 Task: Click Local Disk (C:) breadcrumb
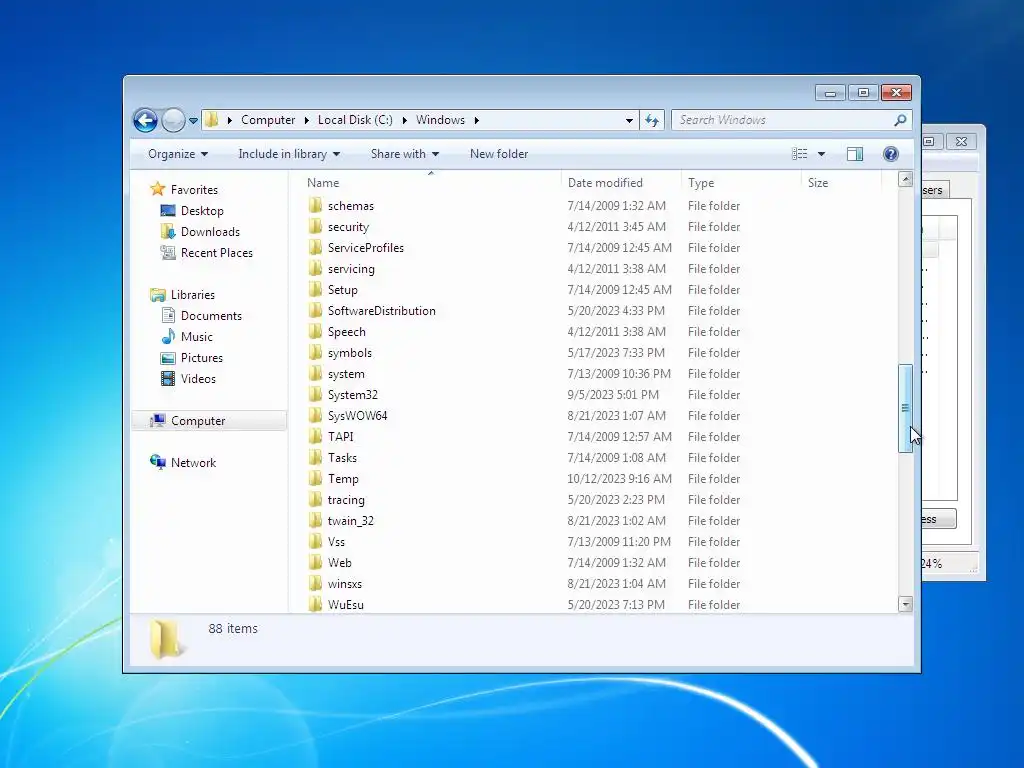click(355, 120)
